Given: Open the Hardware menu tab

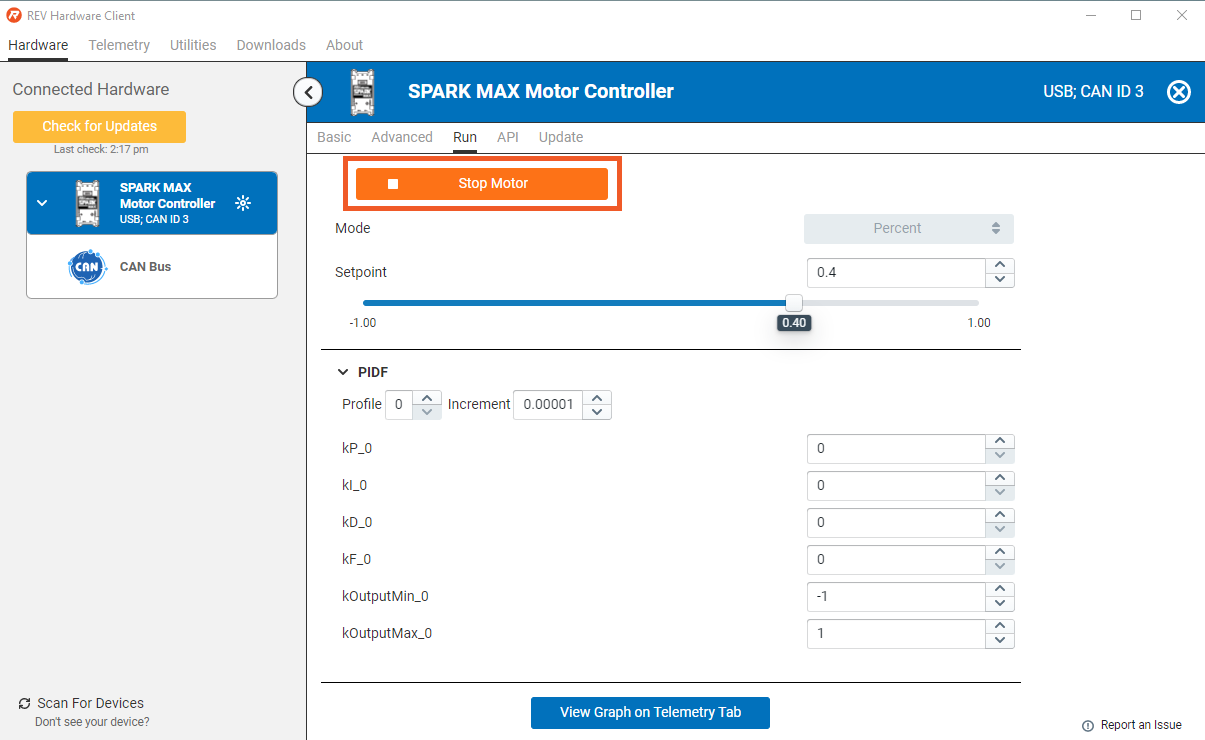Looking at the screenshot, I should [38, 45].
